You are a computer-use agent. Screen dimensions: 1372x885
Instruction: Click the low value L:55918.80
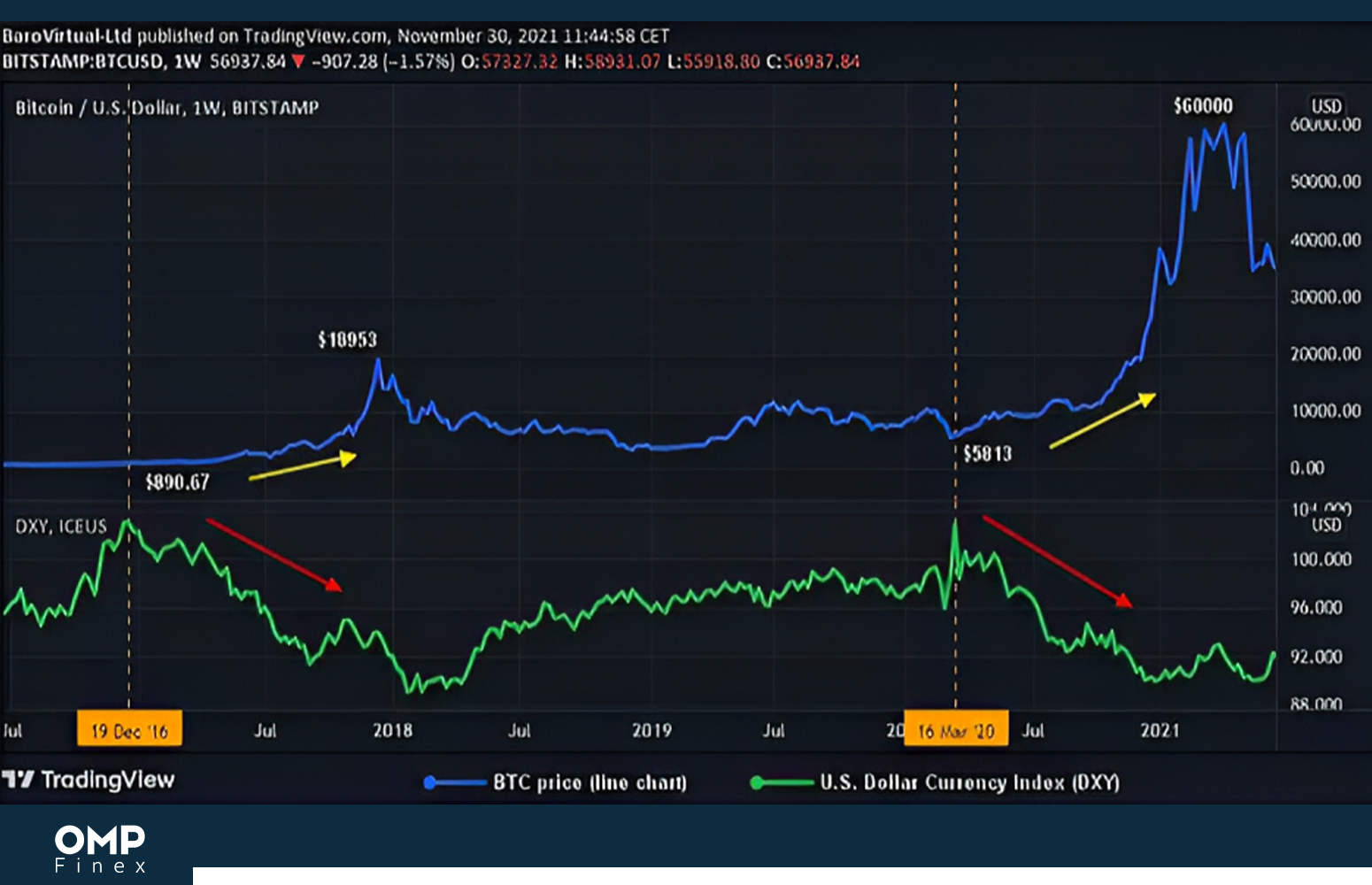713,61
